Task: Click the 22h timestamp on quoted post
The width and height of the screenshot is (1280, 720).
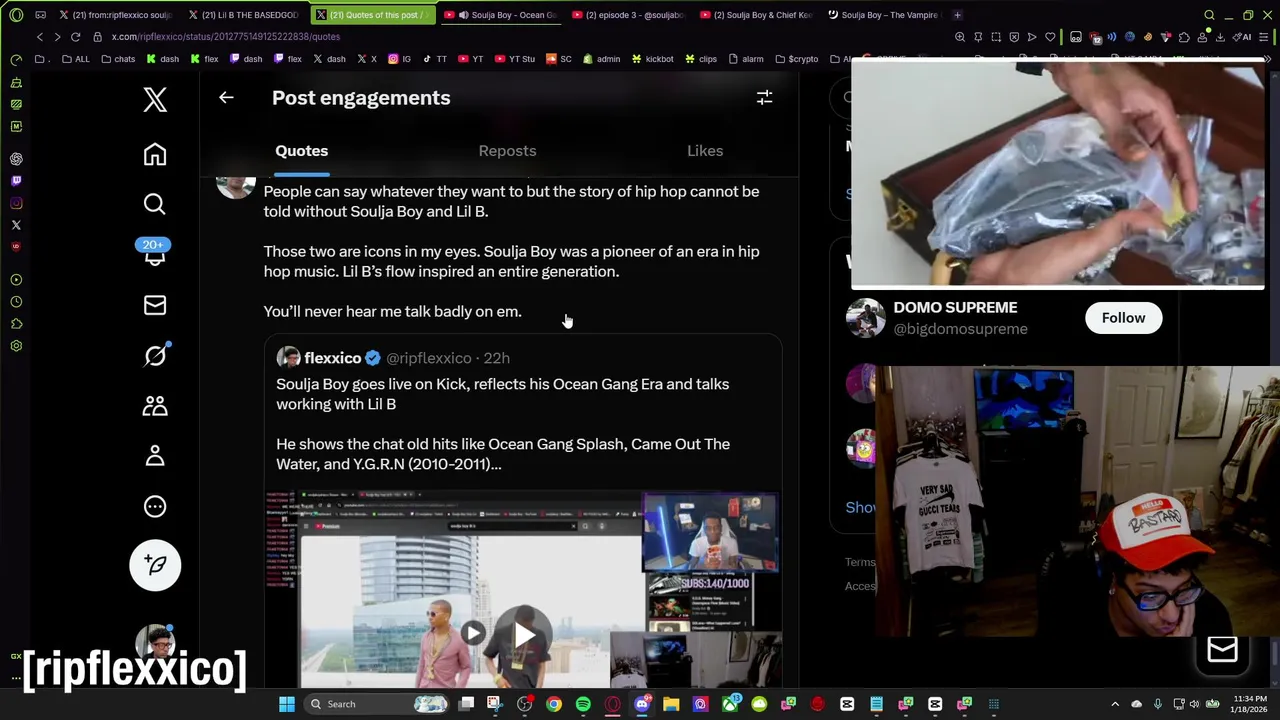Action: (x=496, y=358)
